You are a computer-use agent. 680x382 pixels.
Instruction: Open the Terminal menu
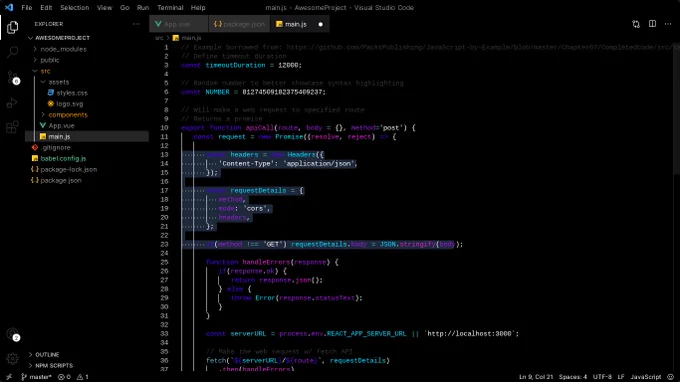(x=170, y=7)
